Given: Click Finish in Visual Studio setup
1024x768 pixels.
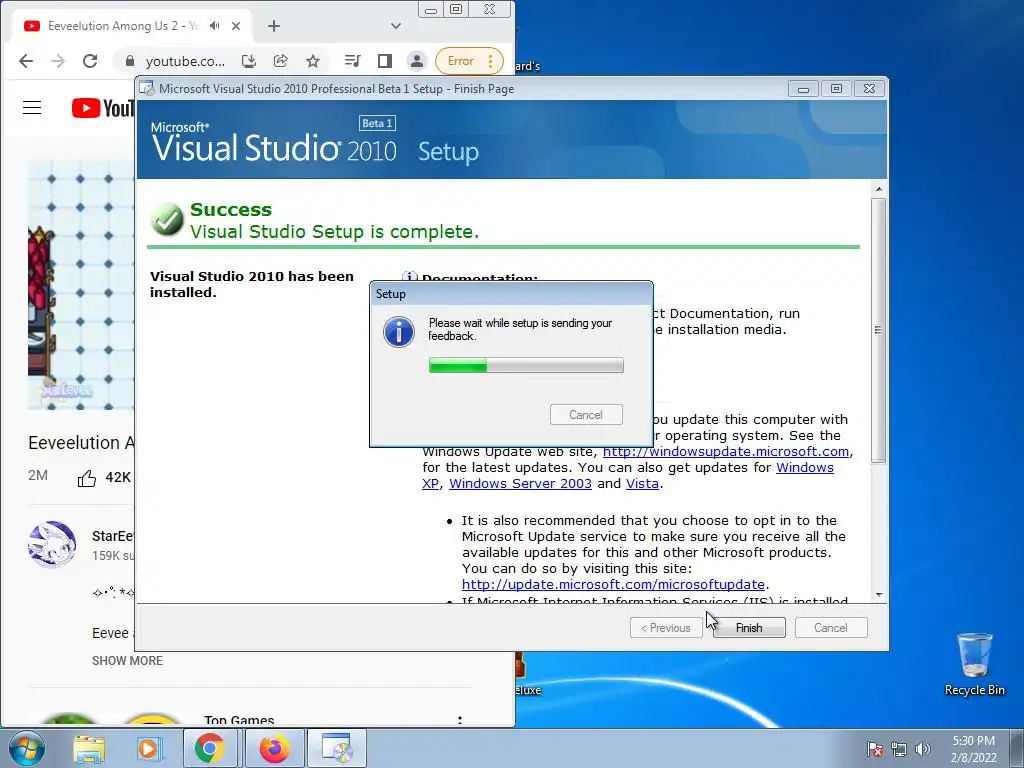Looking at the screenshot, I should point(749,628).
